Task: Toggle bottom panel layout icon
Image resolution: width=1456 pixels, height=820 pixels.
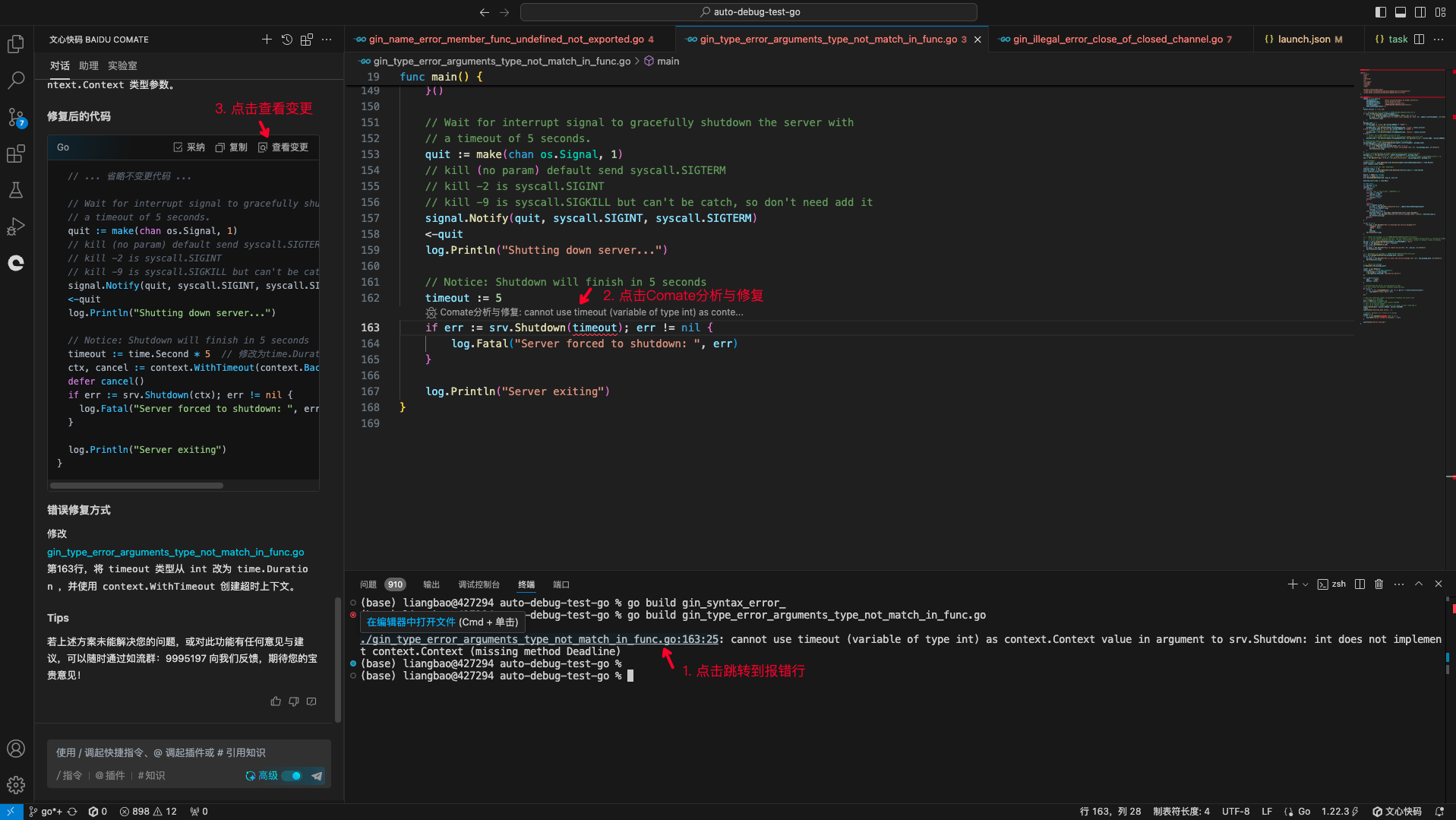Action: [1401, 12]
